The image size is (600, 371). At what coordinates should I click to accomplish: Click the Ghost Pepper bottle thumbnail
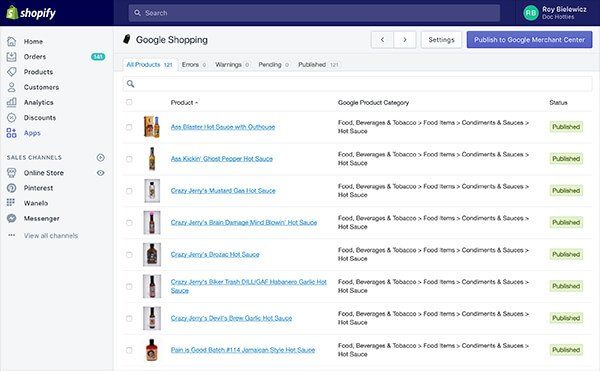tap(152, 159)
